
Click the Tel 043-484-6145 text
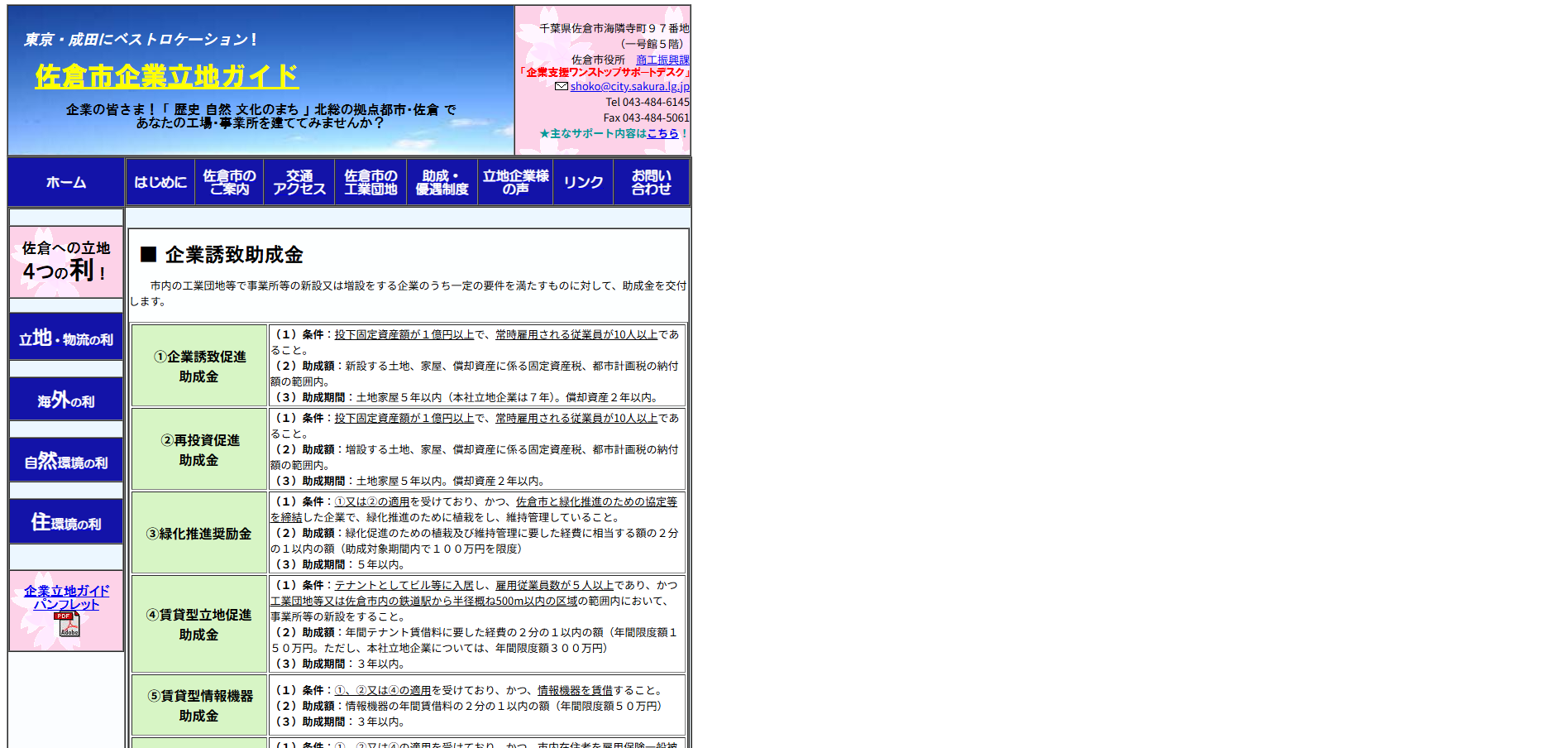648,102
